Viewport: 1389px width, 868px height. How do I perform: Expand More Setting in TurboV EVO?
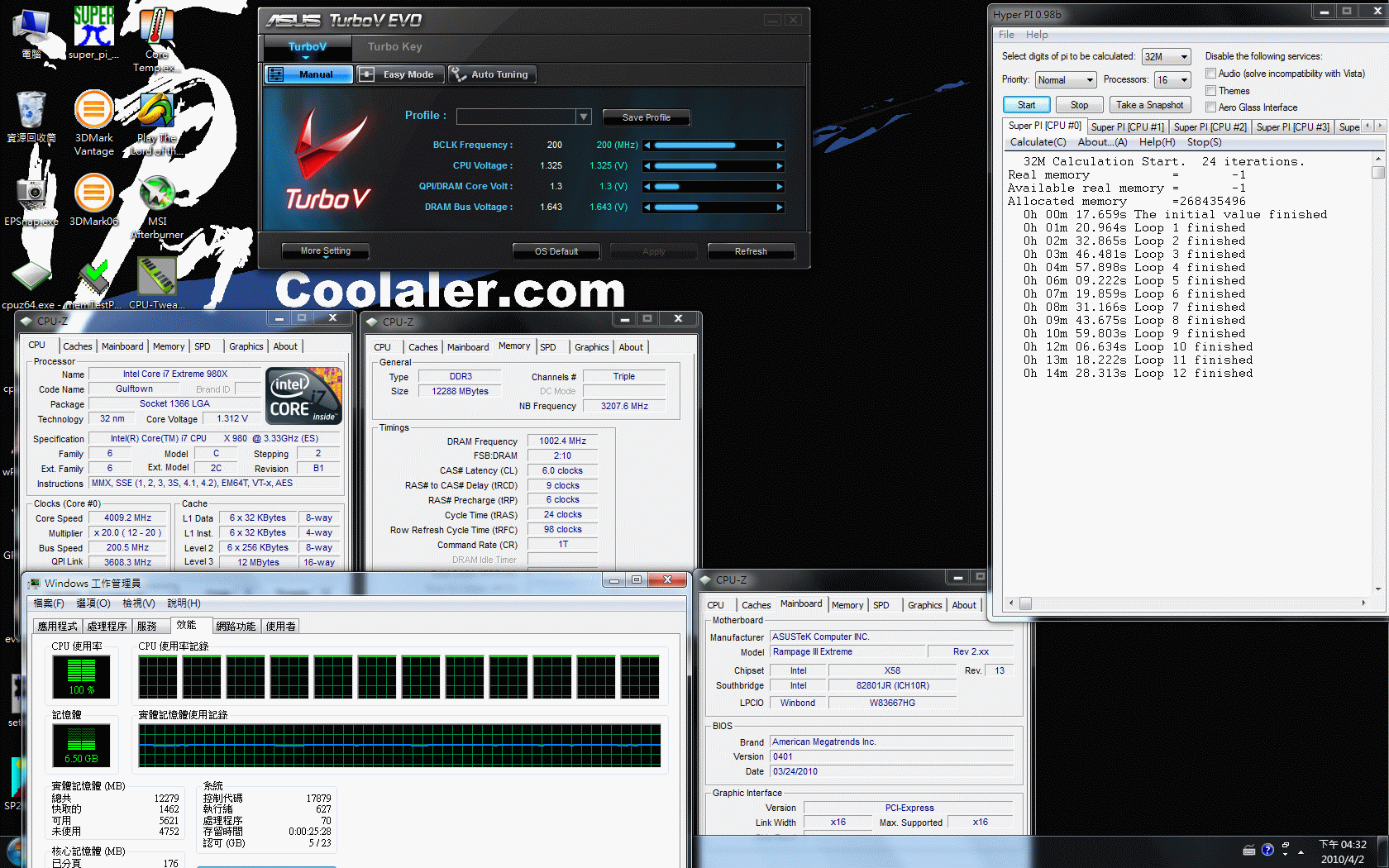click(x=325, y=251)
